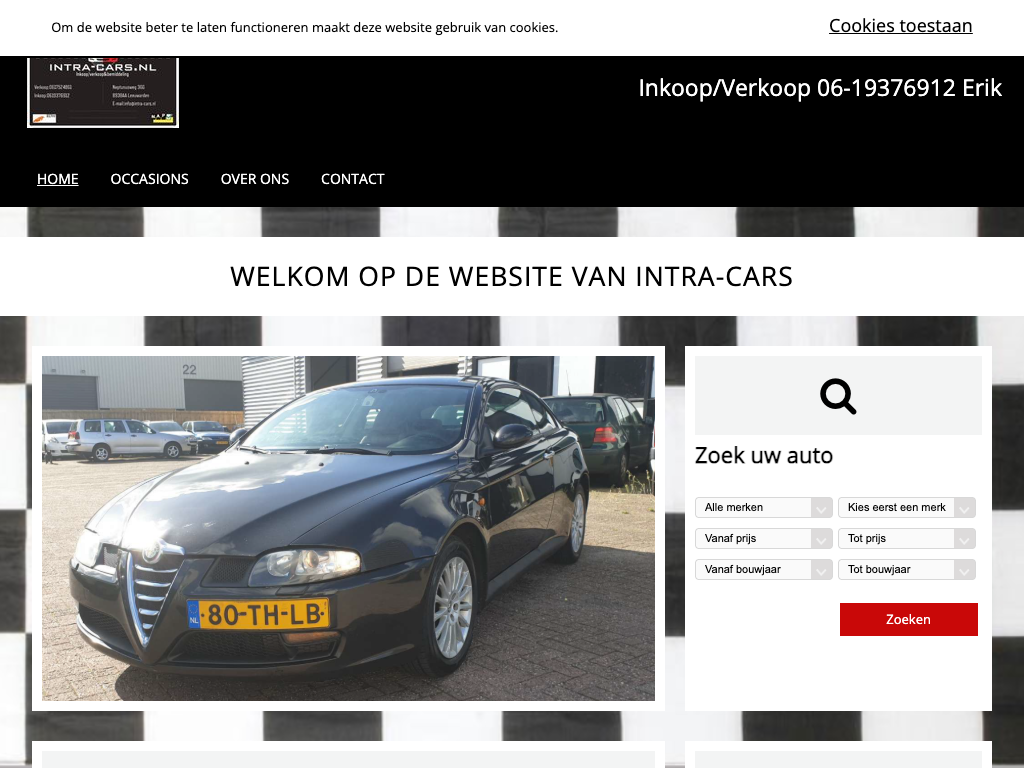The height and width of the screenshot is (768, 1024).
Task: Open the Over ons page
Action: click(x=255, y=179)
